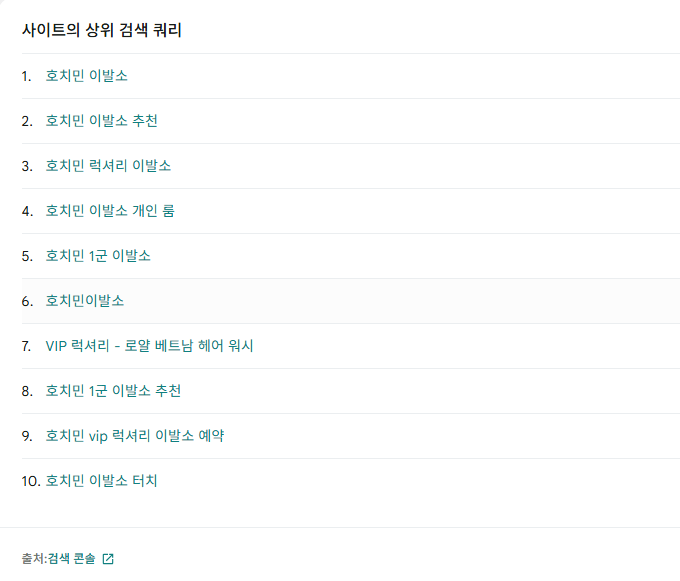Click the rank number 7. in the list
Image resolution: width=680 pixels, height=581 pixels.
coord(26,347)
